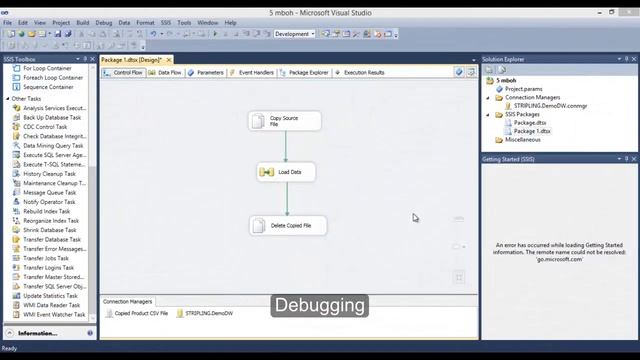
Task: Click the SSIS Toolbox icon beside Variables icon
Action: click(x=471, y=72)
